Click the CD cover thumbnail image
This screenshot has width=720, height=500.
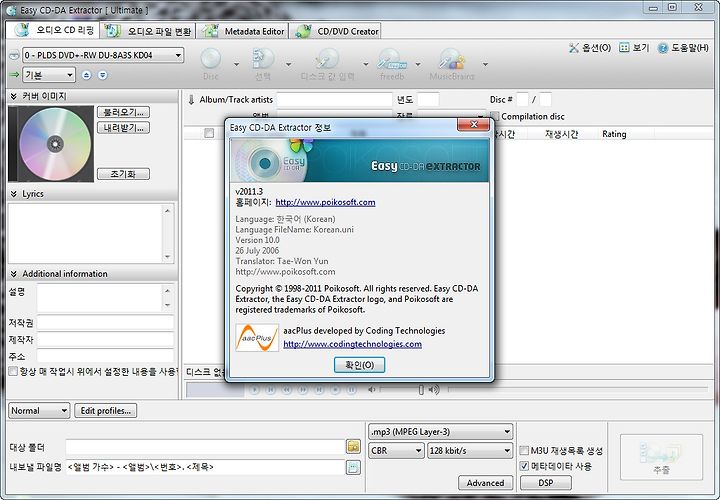[51, 144]
